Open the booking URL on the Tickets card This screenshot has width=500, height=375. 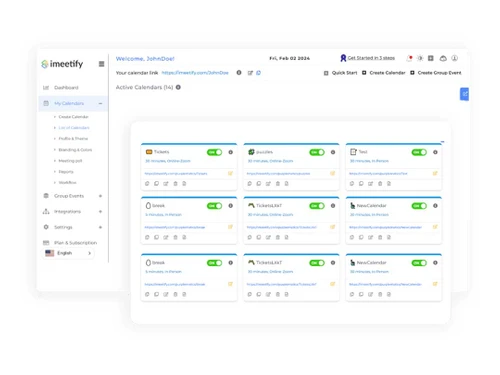[176, 173]
